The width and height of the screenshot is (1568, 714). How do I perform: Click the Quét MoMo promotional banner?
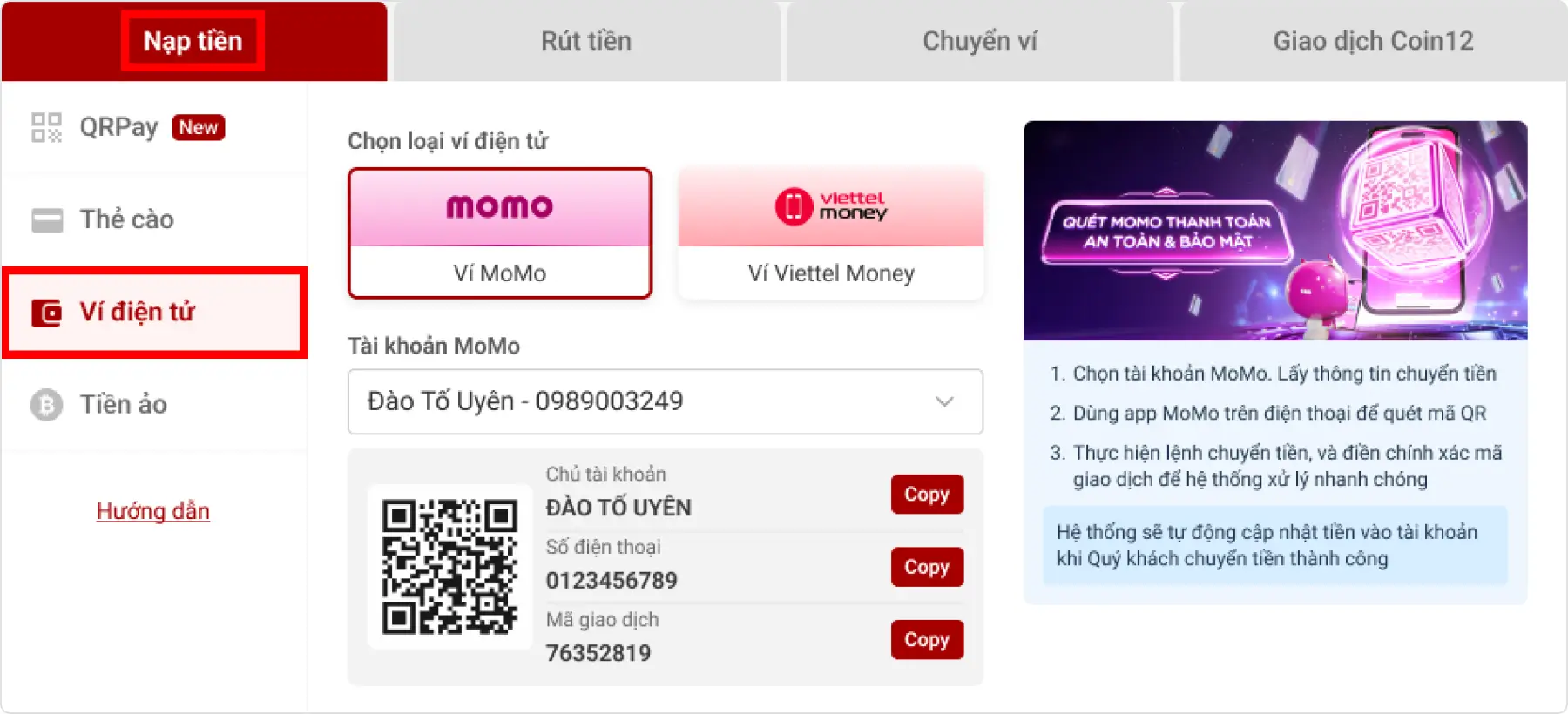(1275, 231)
